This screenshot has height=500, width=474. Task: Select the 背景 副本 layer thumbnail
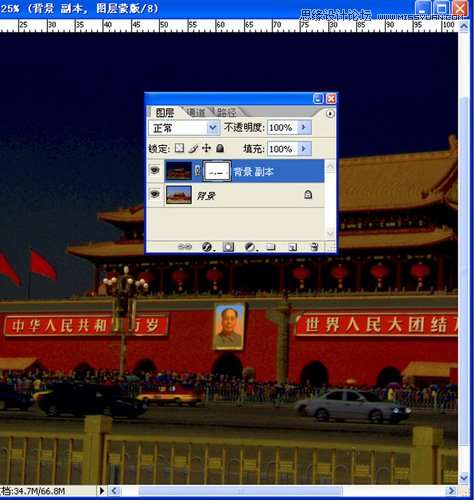(179, 171)
